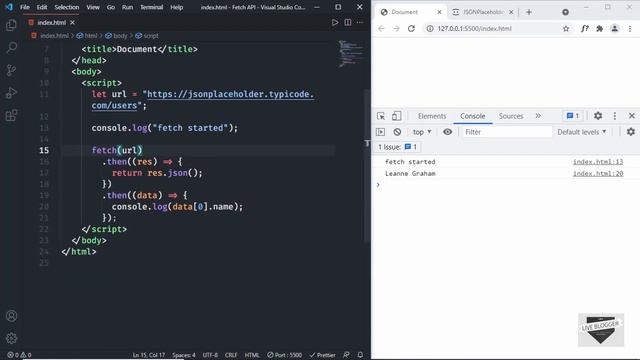Open the Run menu
Viewport: 640px width, 360px height.
coord(127,7)
